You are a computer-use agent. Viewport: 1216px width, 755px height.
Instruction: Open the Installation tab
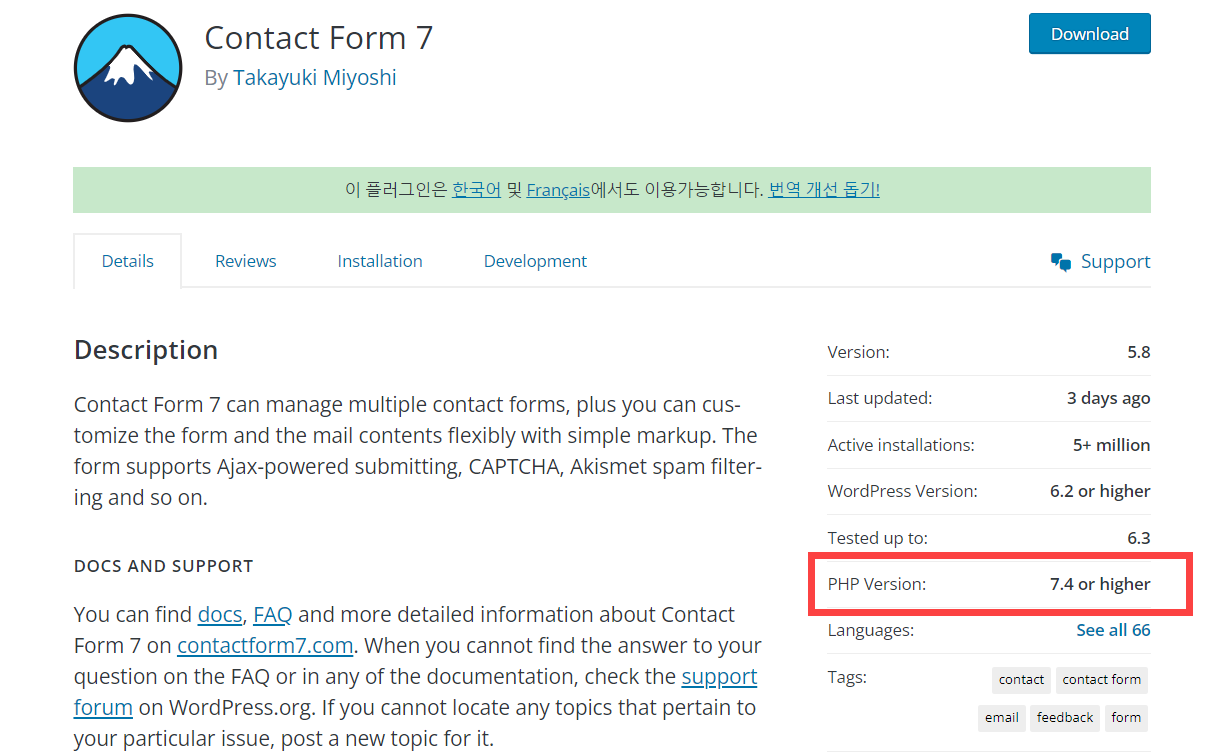(380, 260)
